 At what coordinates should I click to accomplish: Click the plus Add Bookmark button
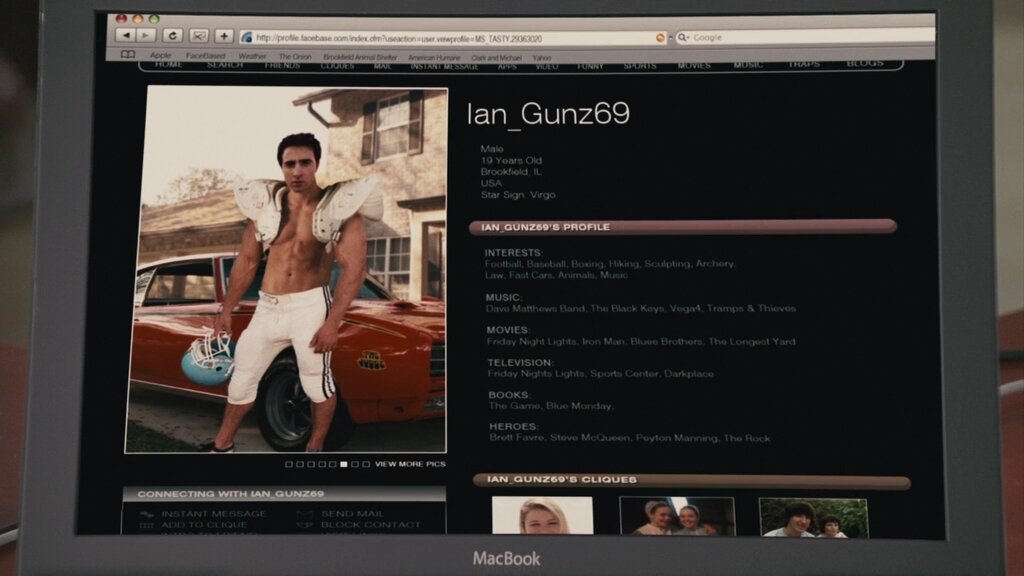(223, 36)
